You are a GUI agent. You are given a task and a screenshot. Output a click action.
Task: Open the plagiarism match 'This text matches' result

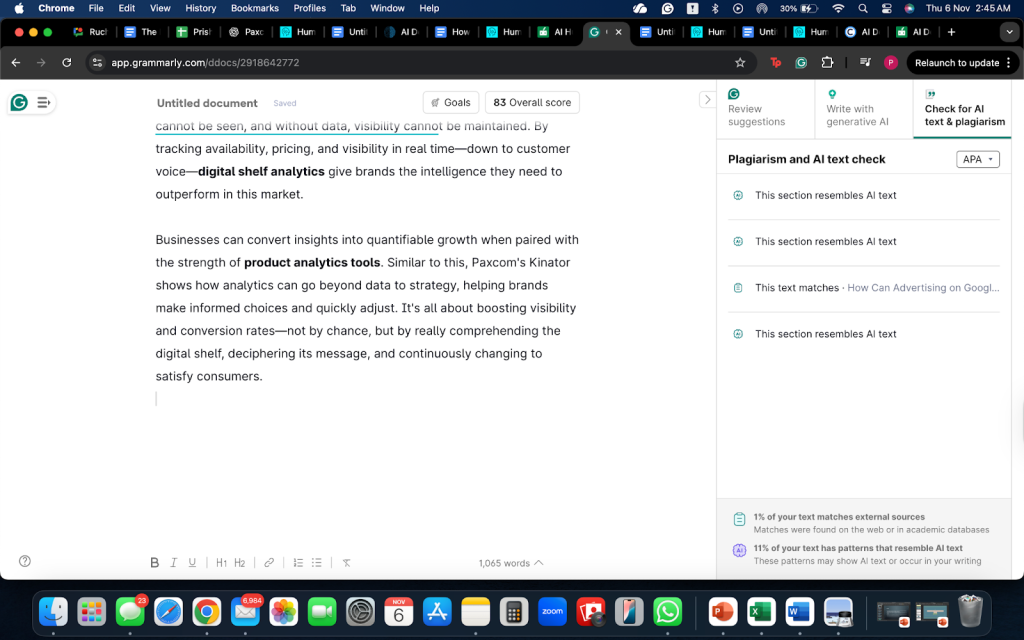865,288
